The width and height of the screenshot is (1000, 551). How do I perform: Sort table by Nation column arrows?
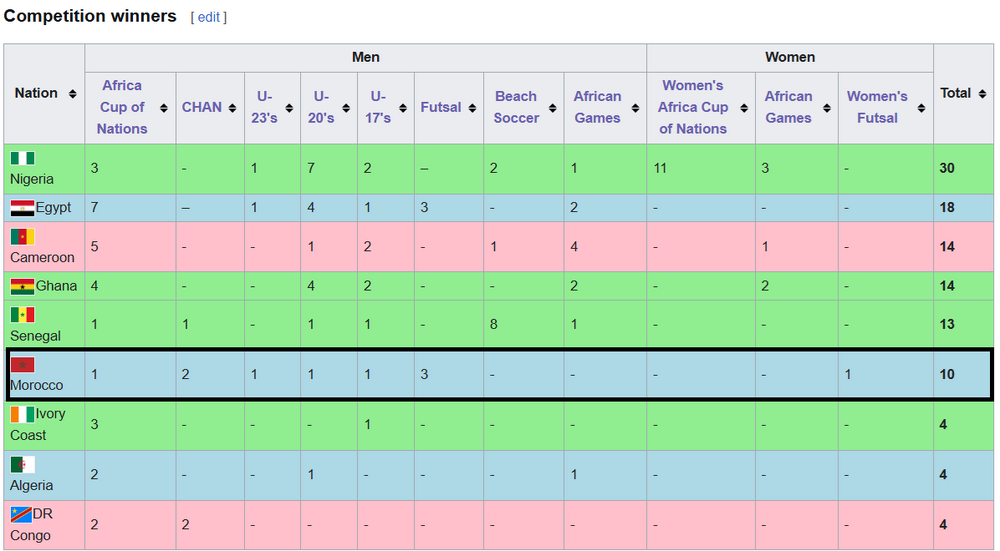[73, 94]
